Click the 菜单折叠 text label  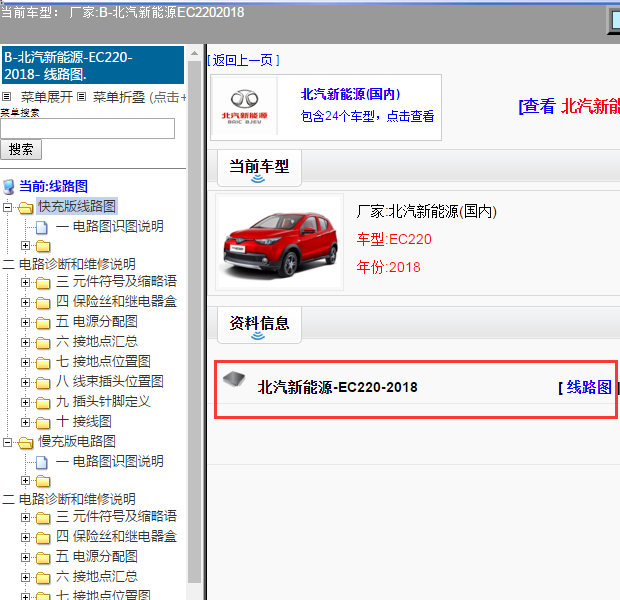[x=119, y=97]
